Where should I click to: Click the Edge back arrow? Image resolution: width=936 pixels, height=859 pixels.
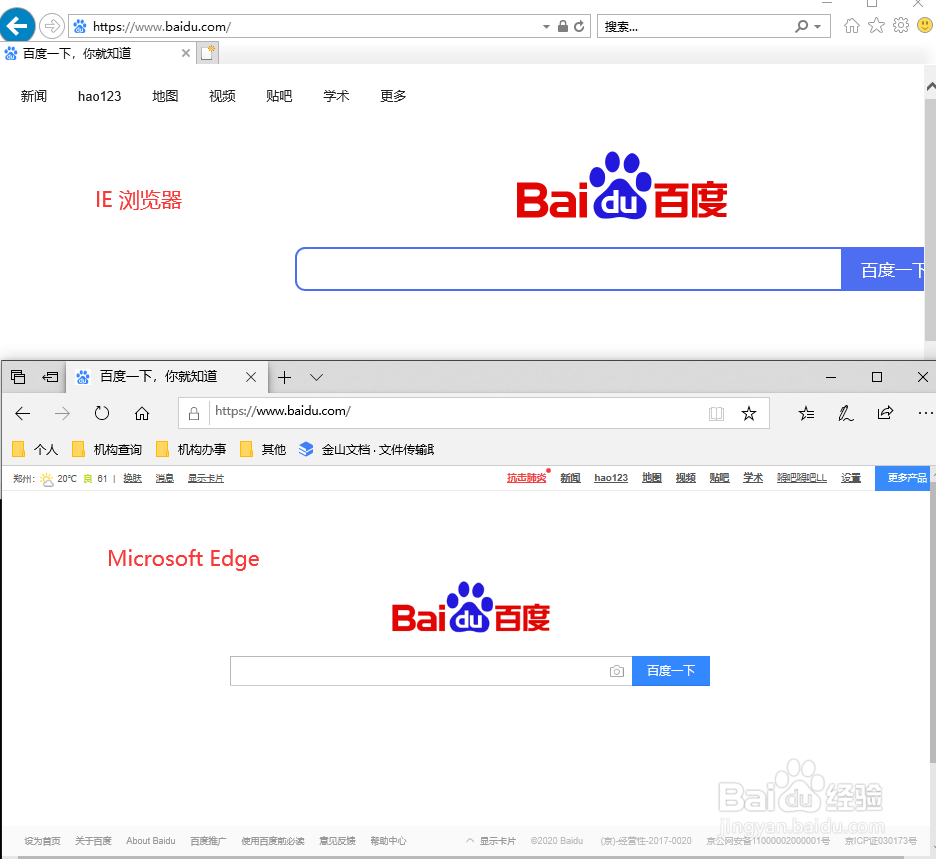[23, 413]
